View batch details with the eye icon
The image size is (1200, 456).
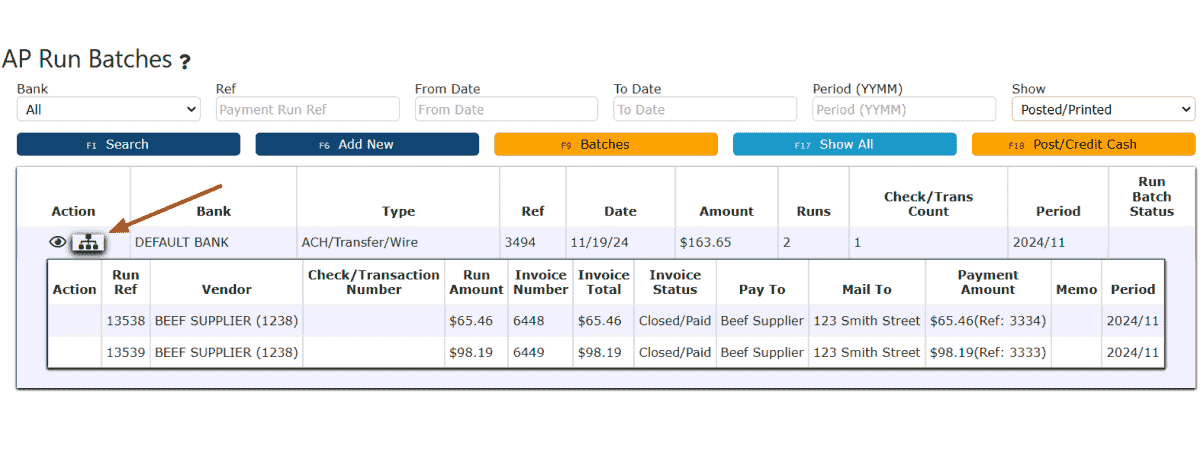point(58,242)
